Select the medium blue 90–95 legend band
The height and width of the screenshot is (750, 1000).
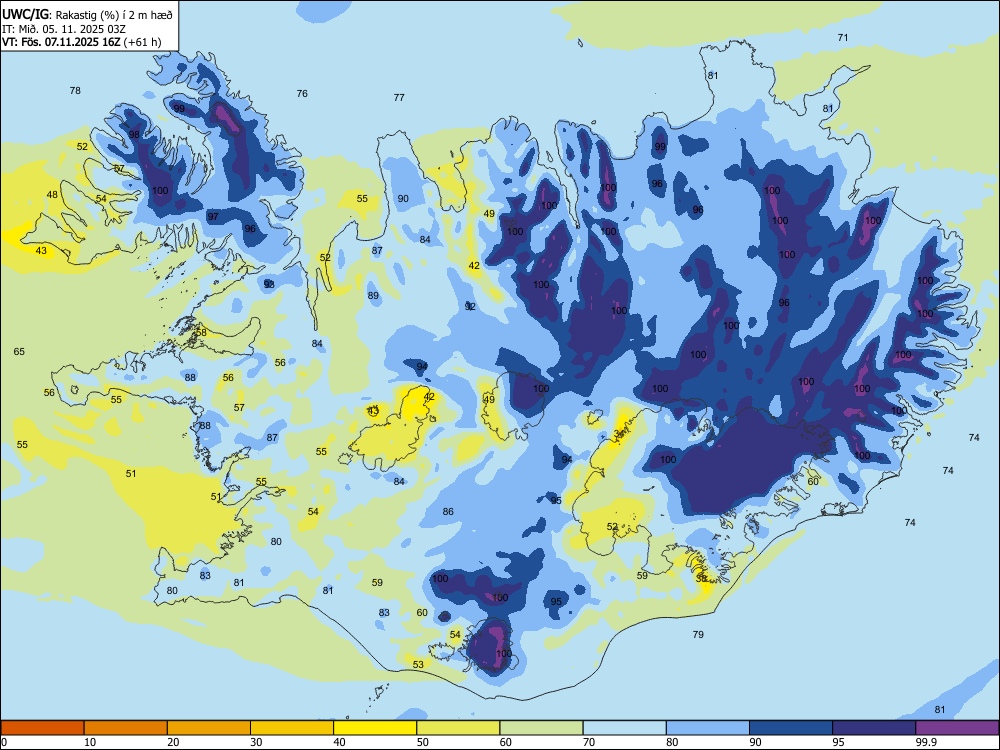pos(791,728)
